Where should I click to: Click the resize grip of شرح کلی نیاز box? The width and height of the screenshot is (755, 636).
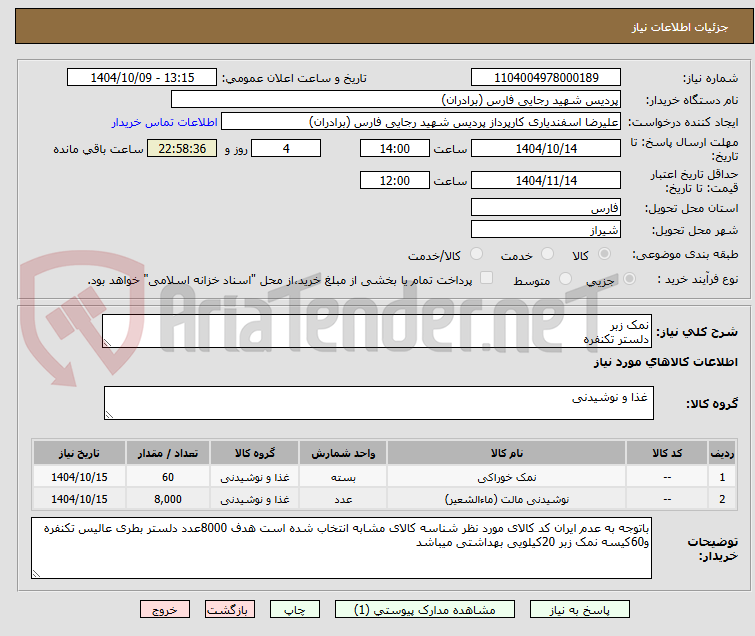(107, 343)
